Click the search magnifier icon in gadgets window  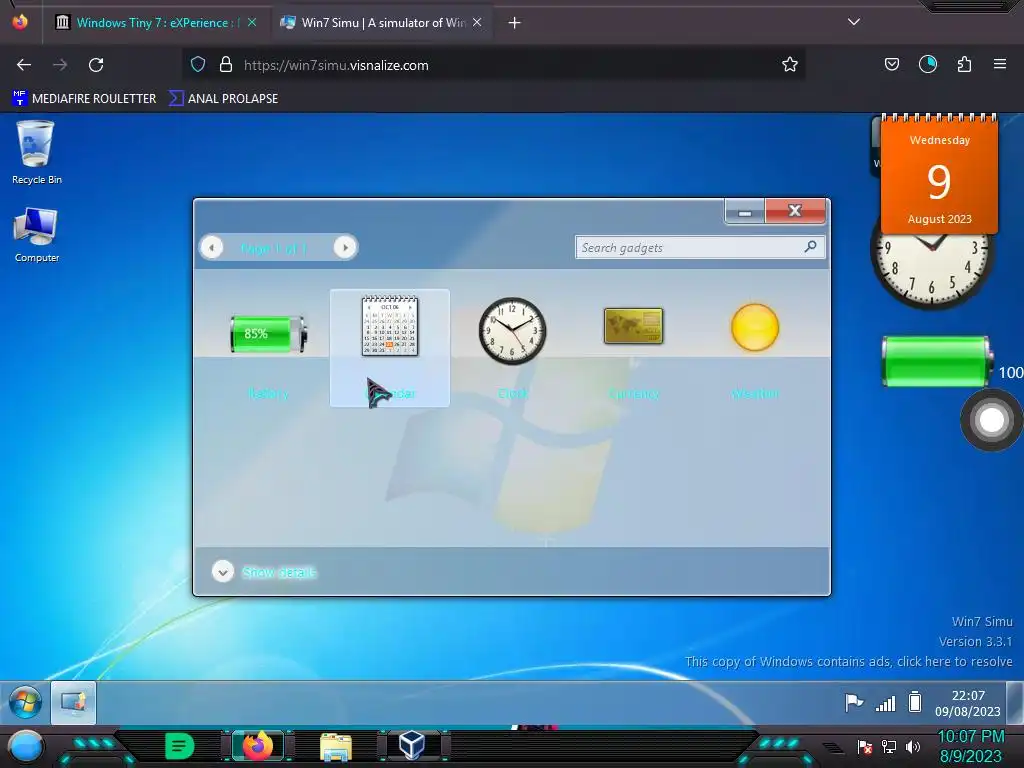pos(810,246)
